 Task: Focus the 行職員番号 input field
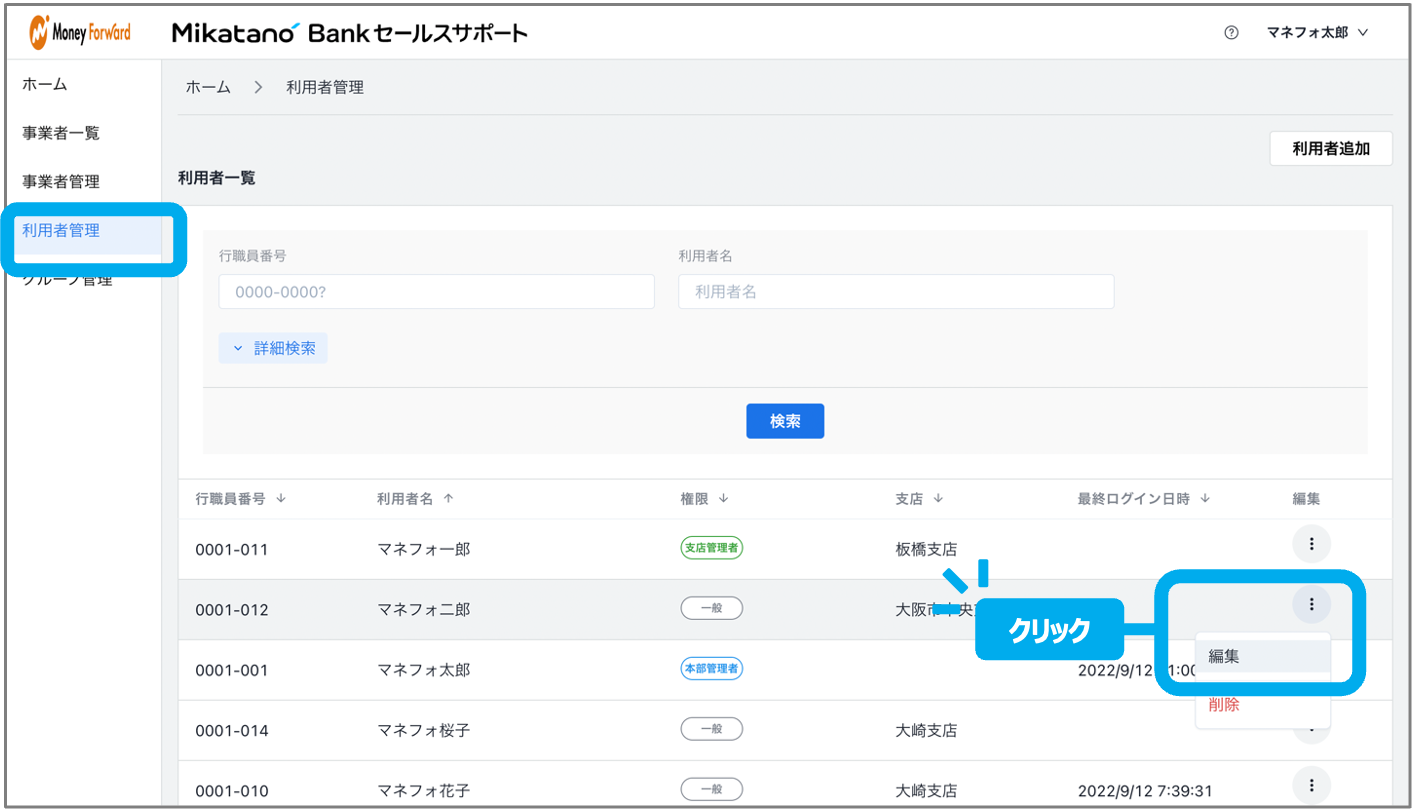pyautogui.click(x=437, y=292)
